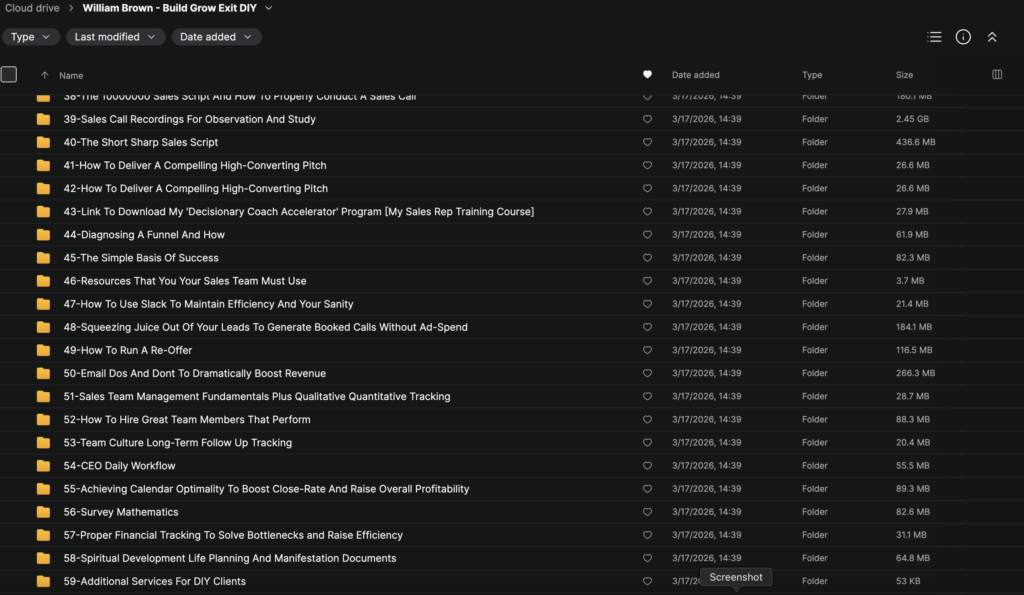The height and width of the screenshot is (595, 1024).
Task: Open the Type filter dropdown
Action: 30,37
